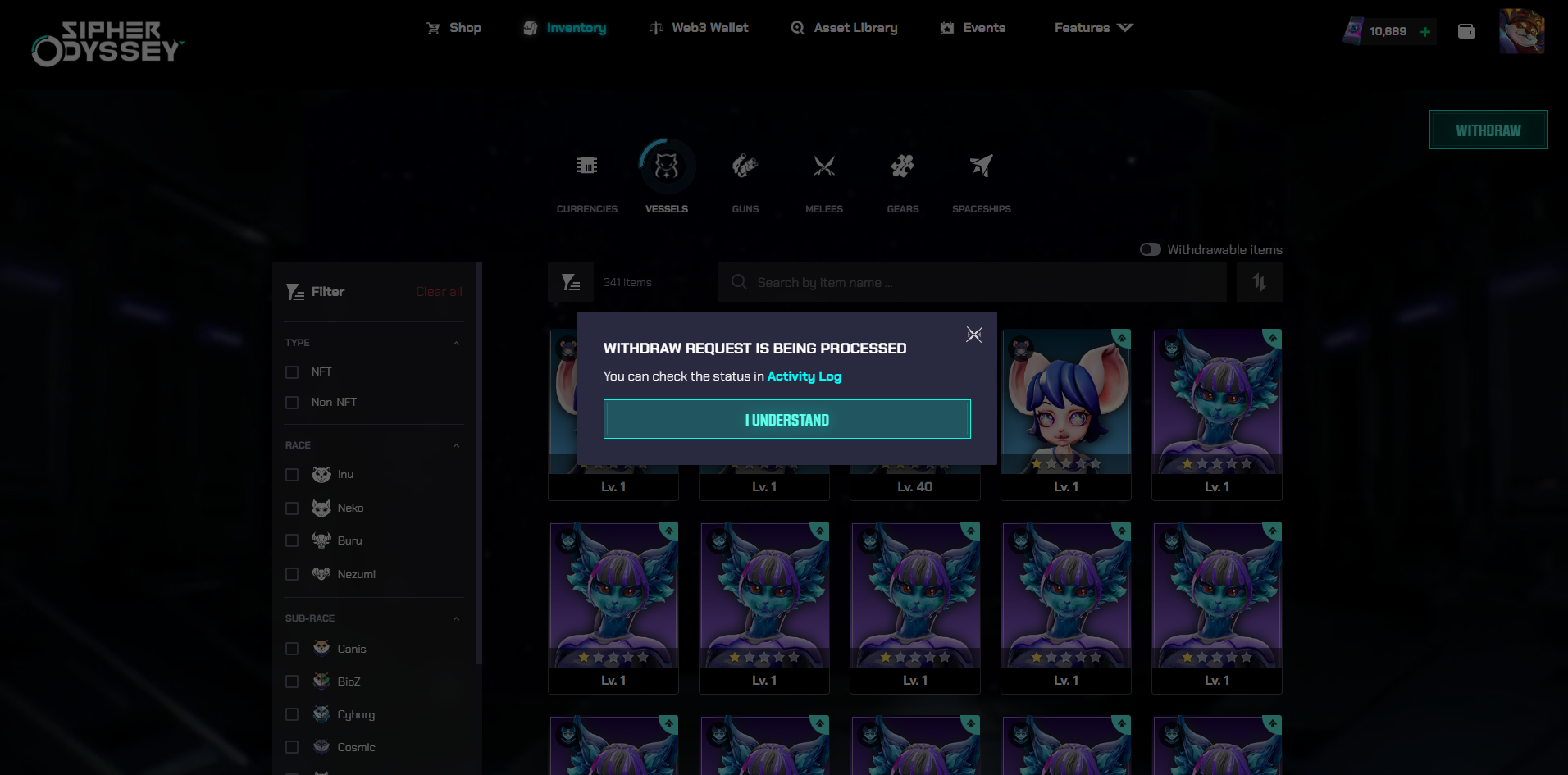Click the filter icon beside item count
The height and width of the screenshot is (775, 1568).
point(571,282)
